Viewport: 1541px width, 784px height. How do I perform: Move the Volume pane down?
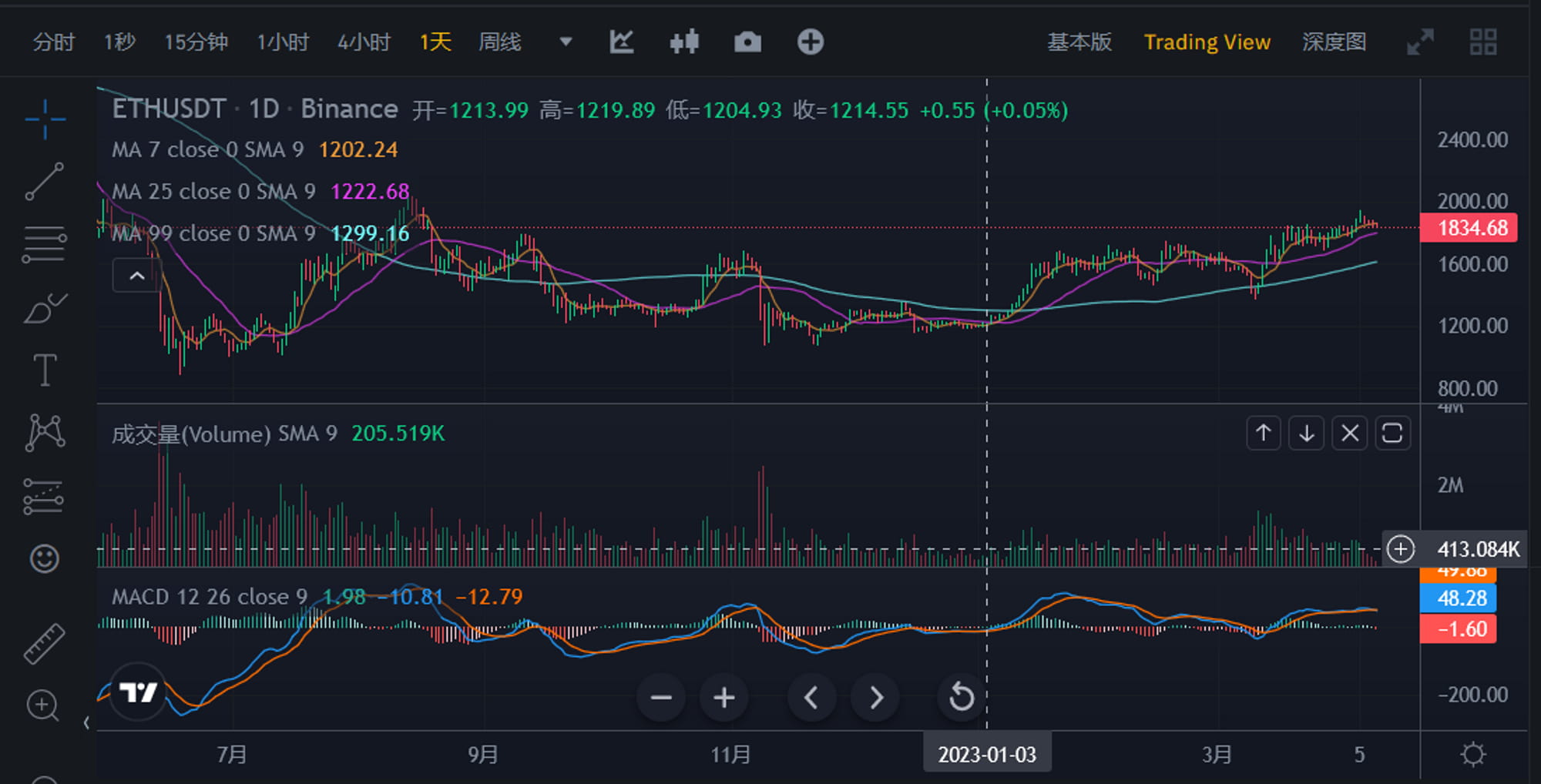click(1307, 433)
